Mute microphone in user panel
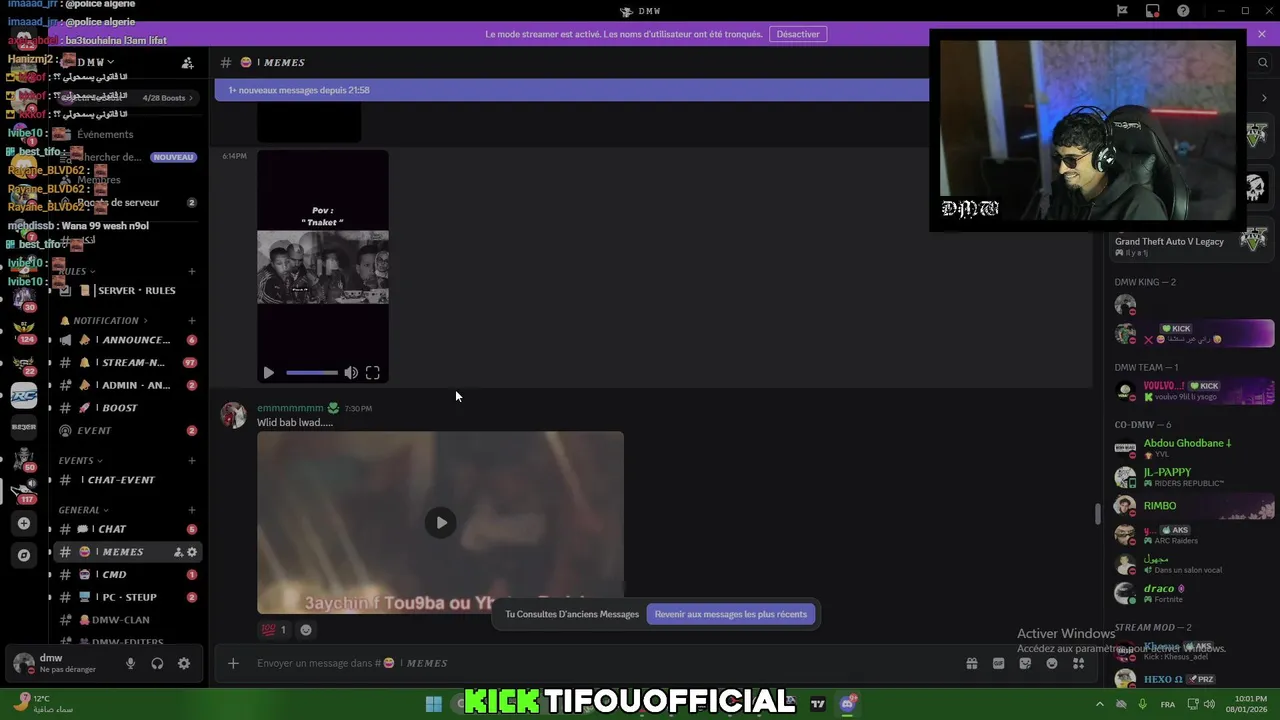The image size is (1280, 720). tap(130, 663)
